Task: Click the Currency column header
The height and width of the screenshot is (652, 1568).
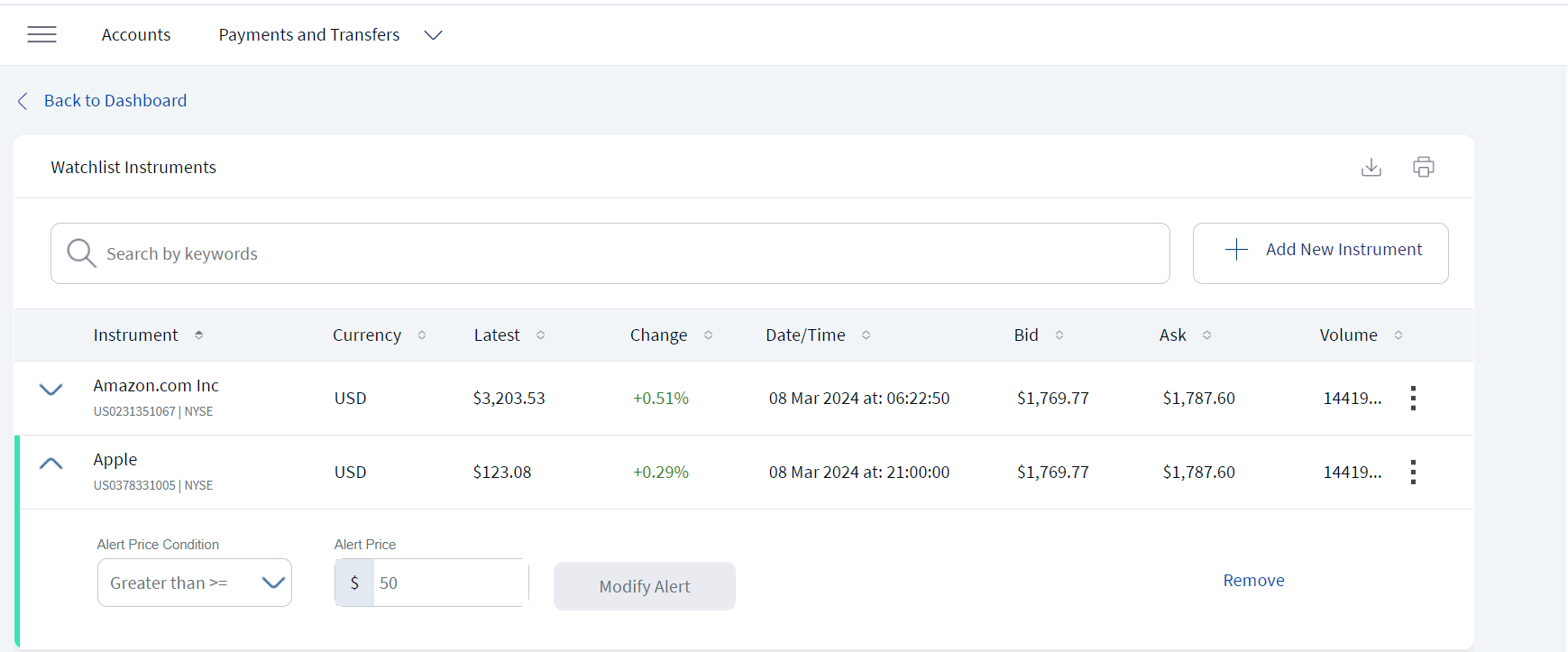Action: tap(367, 335)
